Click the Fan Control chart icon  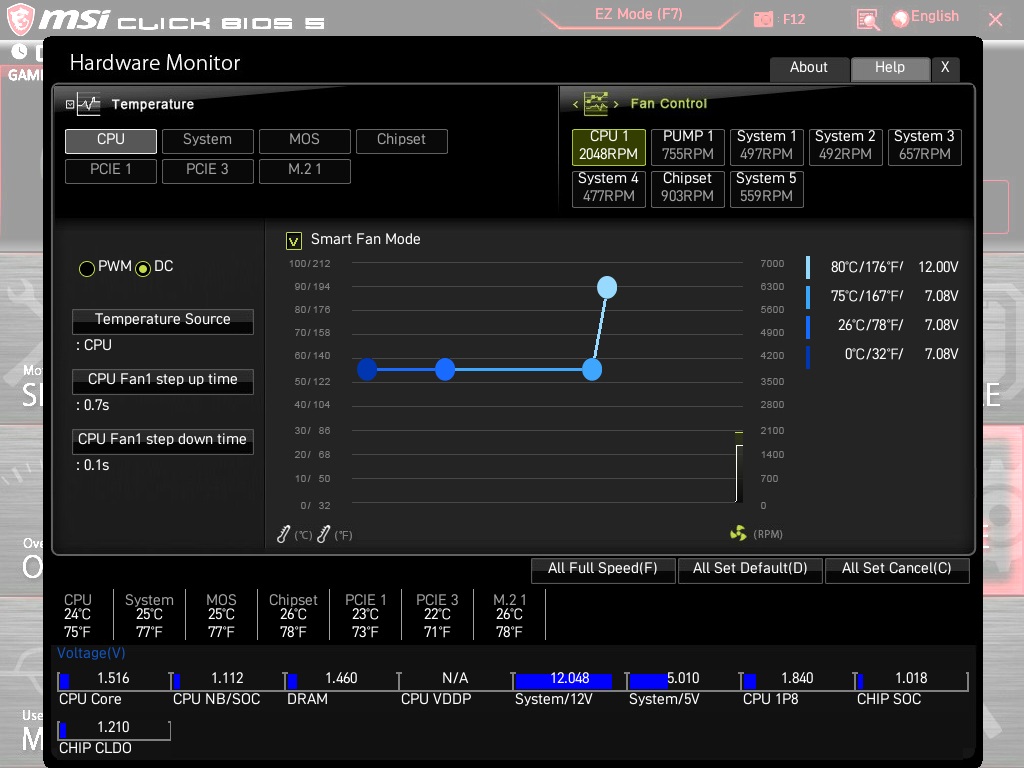pyautogui.click(x=596, y=103)
